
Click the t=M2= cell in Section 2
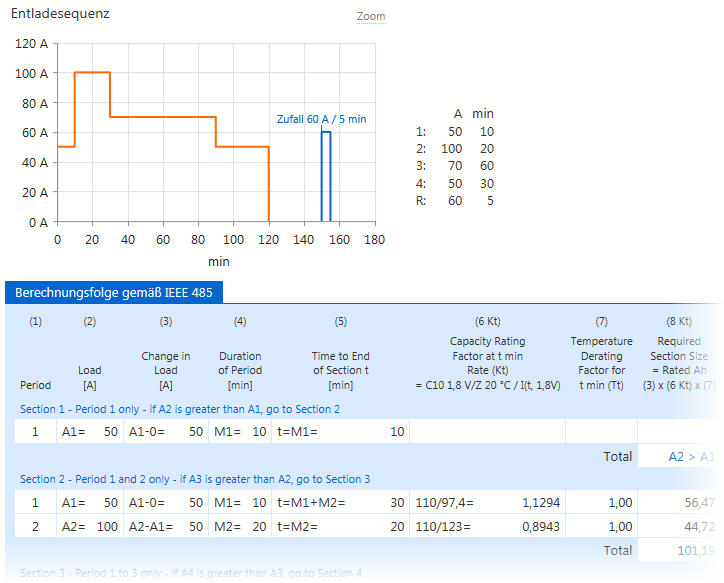340,527
